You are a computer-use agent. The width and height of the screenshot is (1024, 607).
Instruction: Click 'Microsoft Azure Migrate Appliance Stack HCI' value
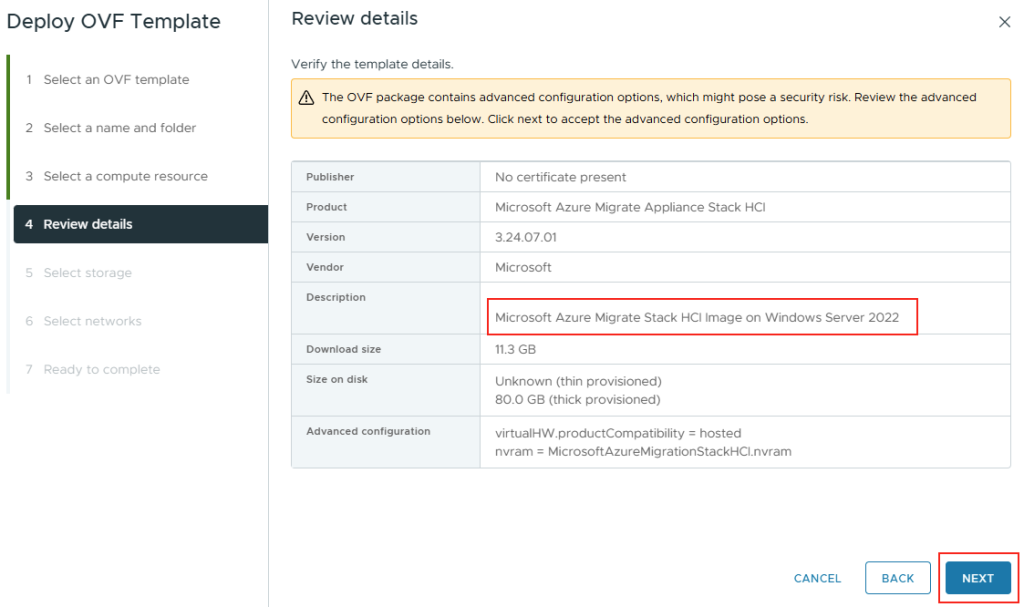point(630,207)
